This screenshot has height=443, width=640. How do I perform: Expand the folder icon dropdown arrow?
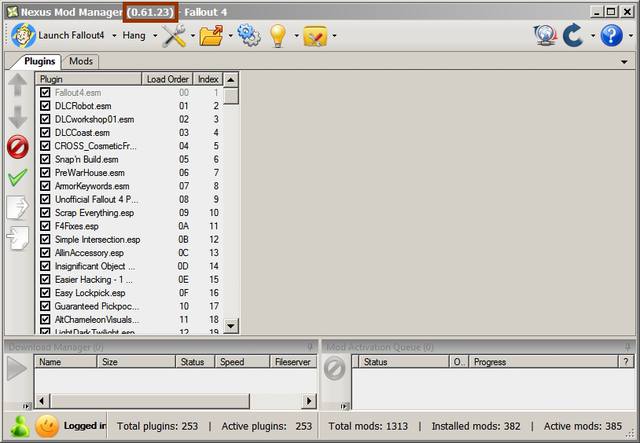click(x=230, y=36)
